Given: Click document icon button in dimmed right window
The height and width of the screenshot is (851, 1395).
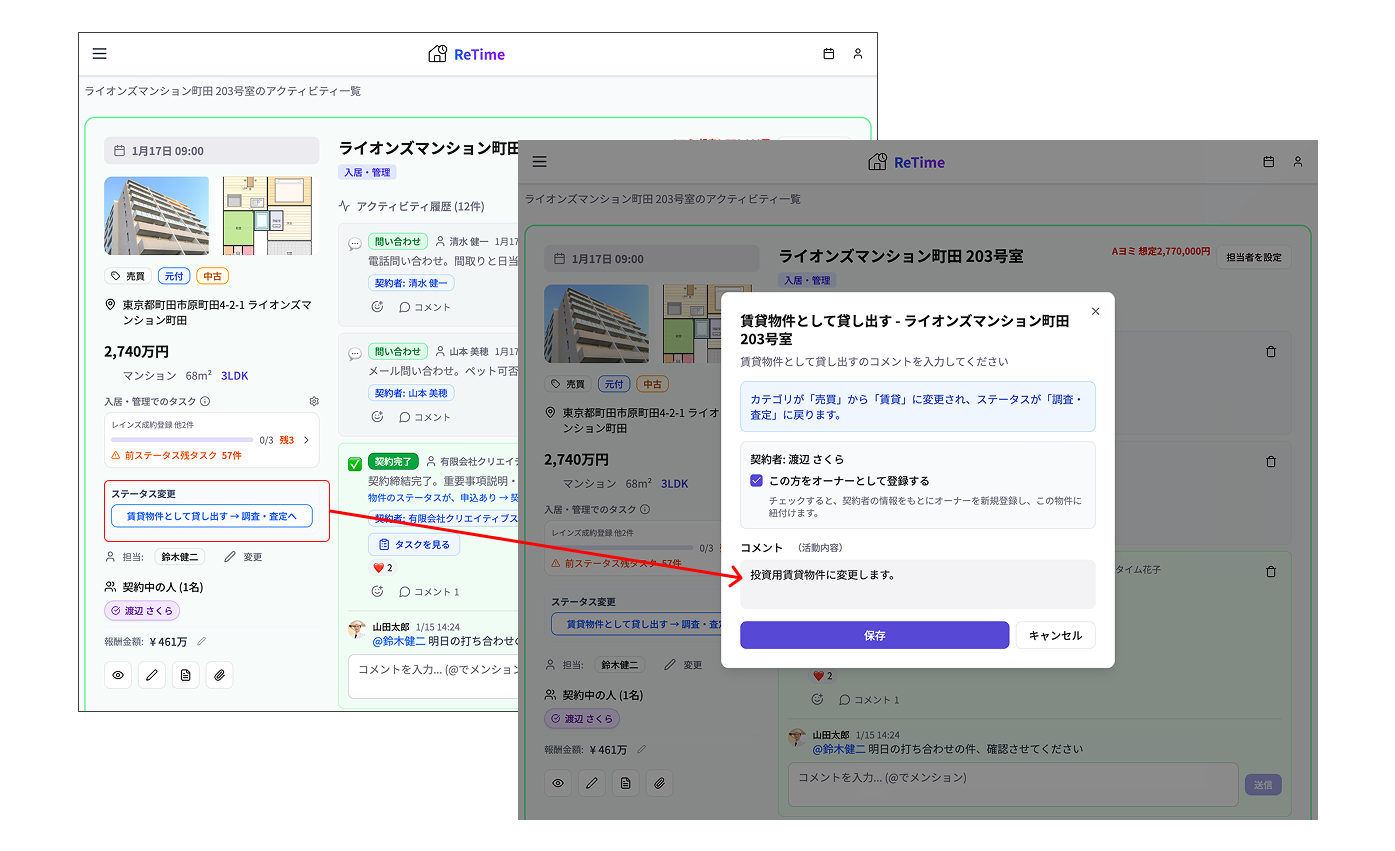Looking at the screenshot, I should pos(626,783).
